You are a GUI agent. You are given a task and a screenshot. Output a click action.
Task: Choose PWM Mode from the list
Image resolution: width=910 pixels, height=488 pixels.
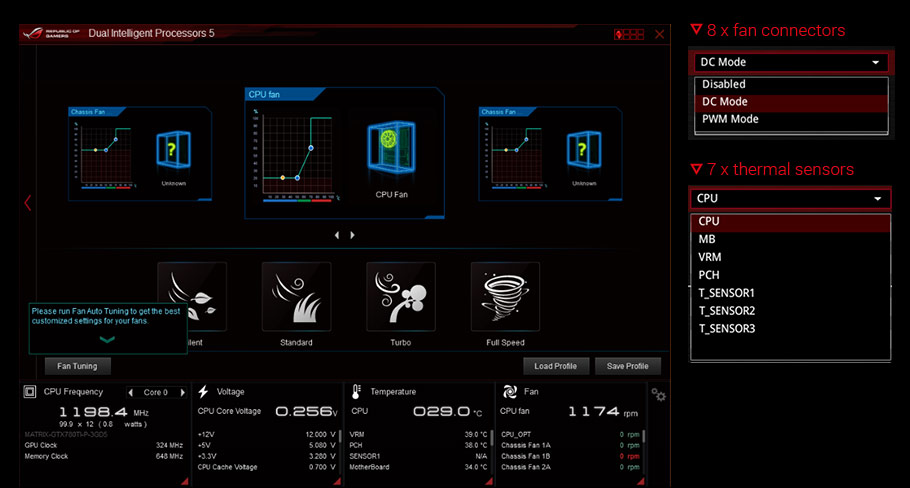[730, 119]
